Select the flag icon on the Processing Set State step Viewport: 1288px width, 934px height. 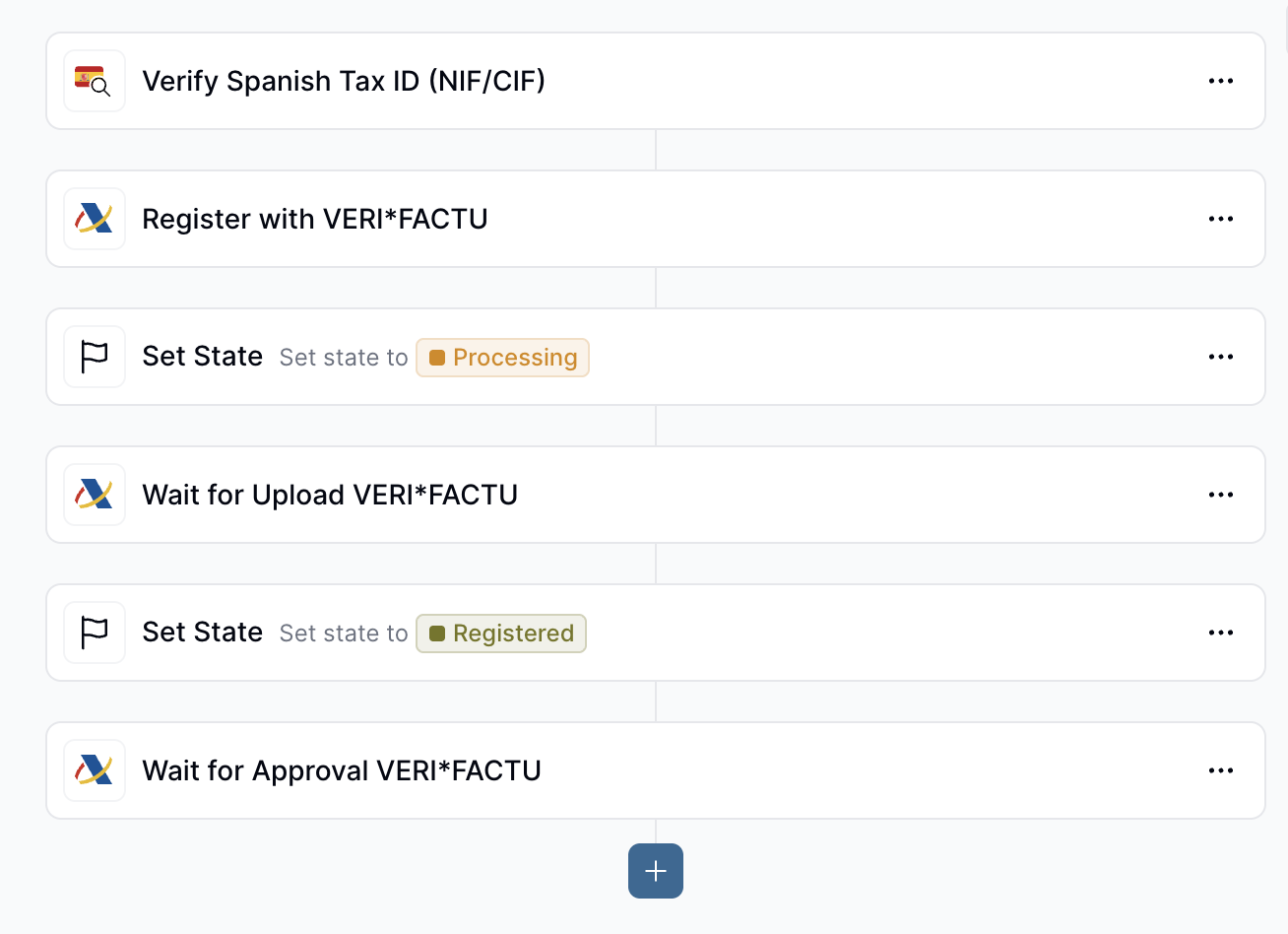click(94, 356)
